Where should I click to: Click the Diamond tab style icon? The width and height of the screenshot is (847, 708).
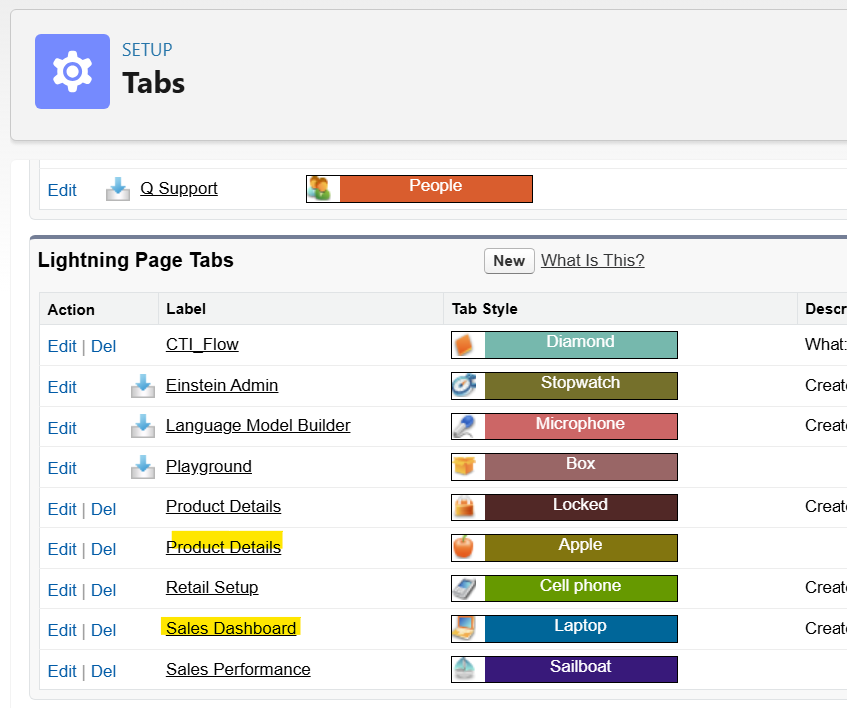[467, 345]
